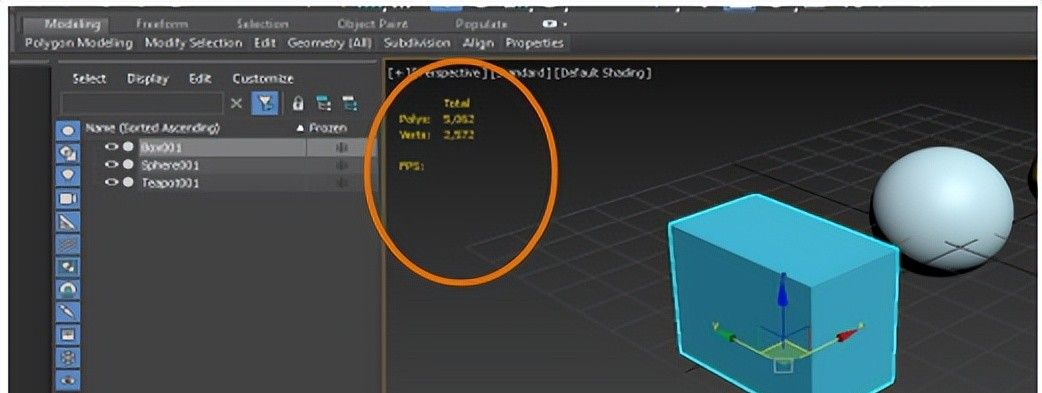This screenshot has height=393, width=1042.
Task: Expand the ribbon Edit panel
Action: [x=264, y=43]
